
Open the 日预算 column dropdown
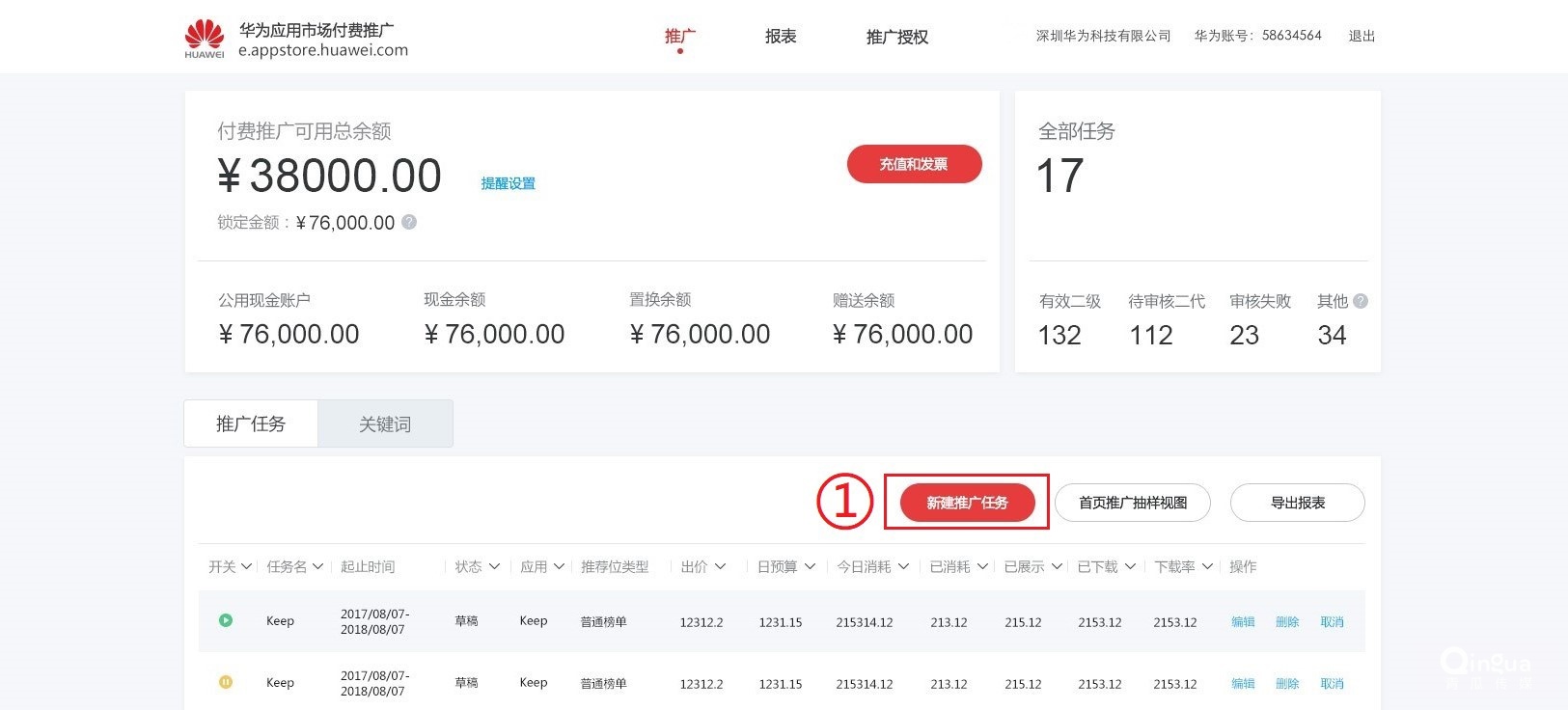[810, 567]
